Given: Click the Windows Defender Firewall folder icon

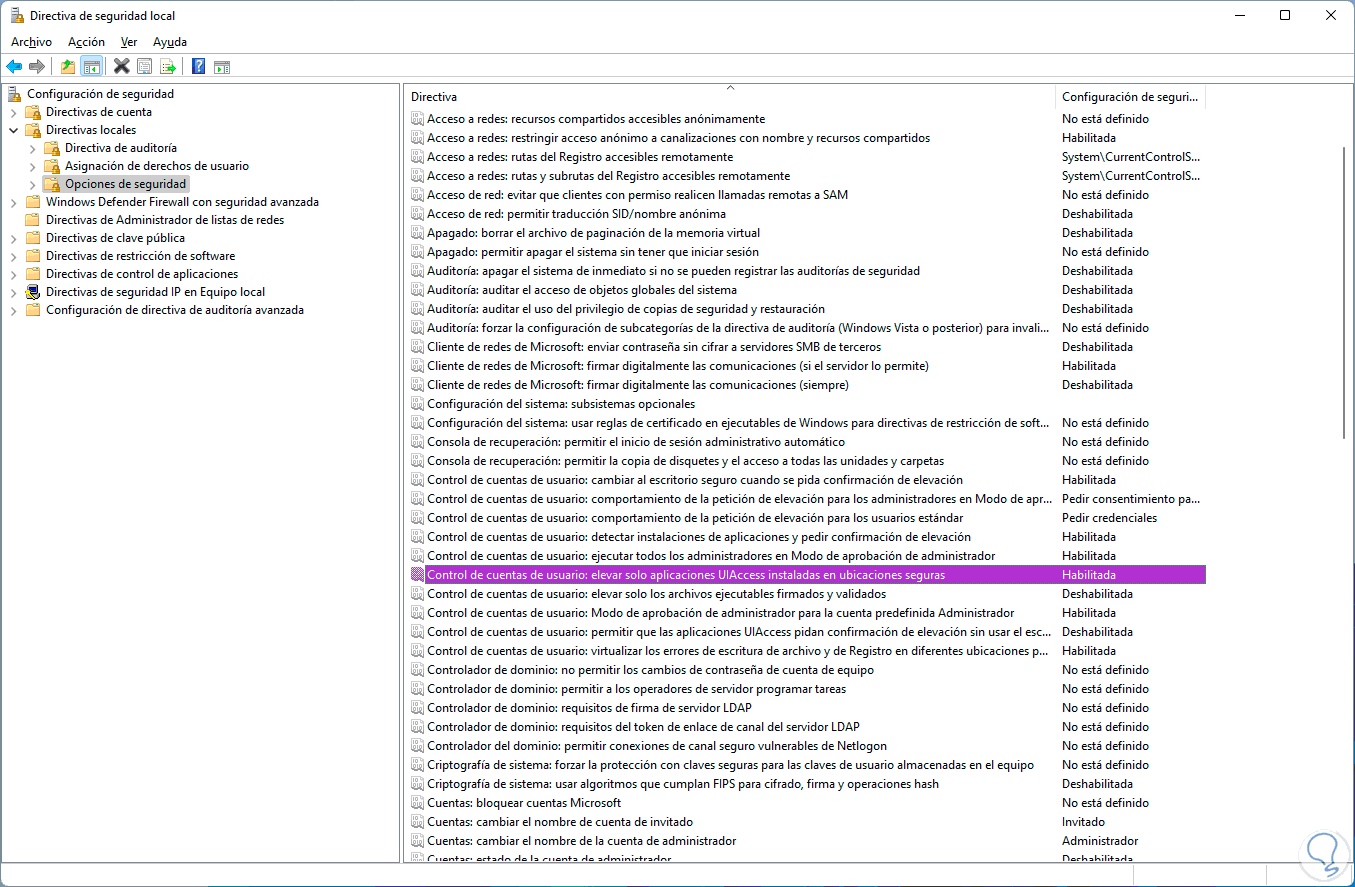Looking at the screenshot, I should click(33, 202).
